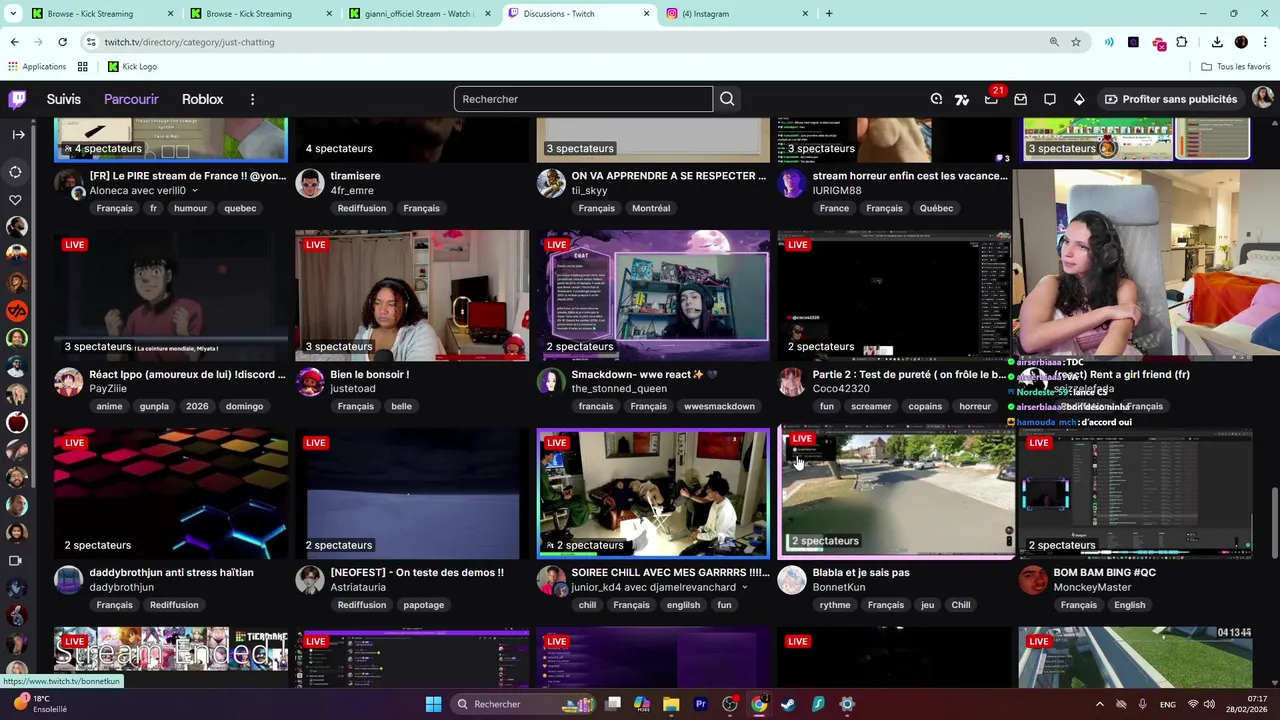The width and height of the screenshot is (1280, 720).
Task: Open SOIREE CHILL AVEC MES GARRRRS thumbnail
Action: tap(653, 493)
